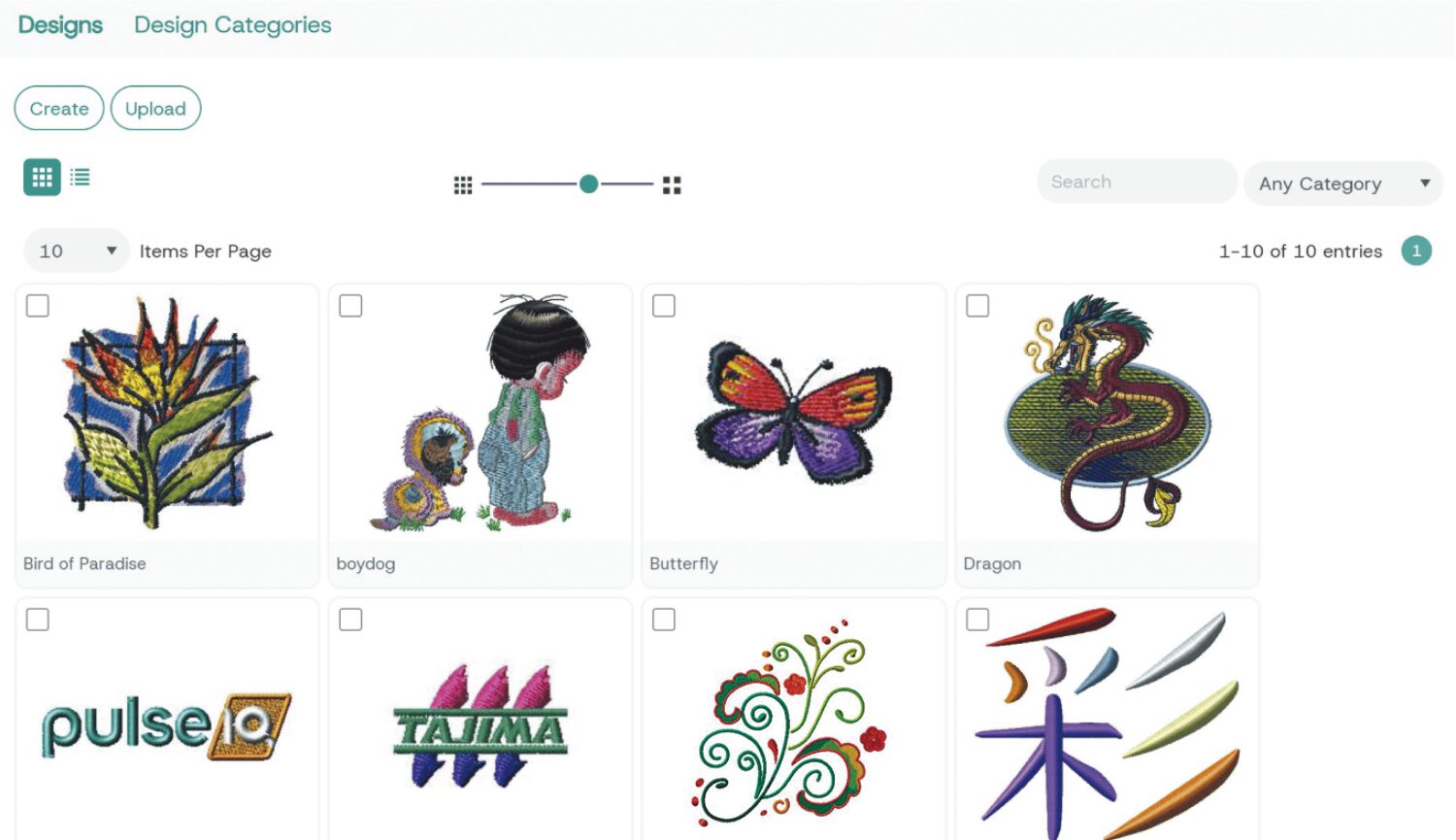Viewport: 1456px width, 840px height.
Task: Open the Dragon embroidery design
Action: click(1107, 413)
